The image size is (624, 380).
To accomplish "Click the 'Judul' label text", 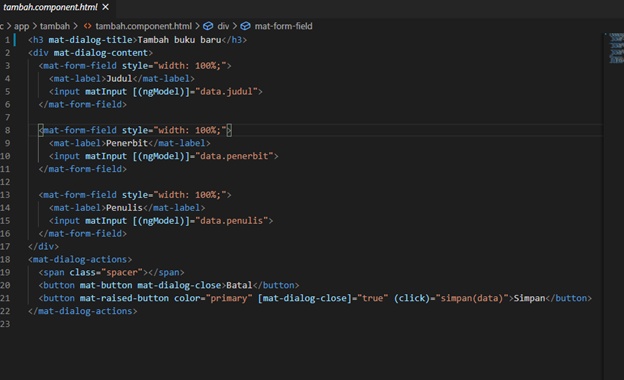I will [119, 79].
